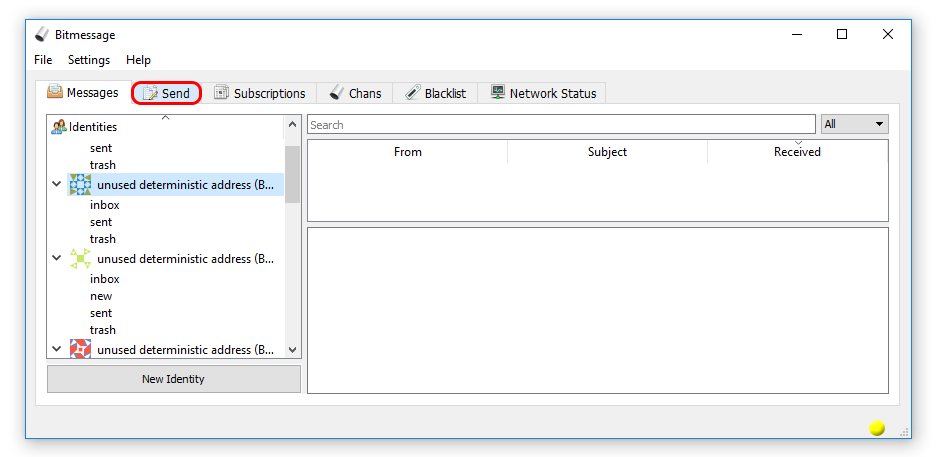Select trash under the light green identicon address
The height and width of the screenshot is (457, 940).
(103, 330)
